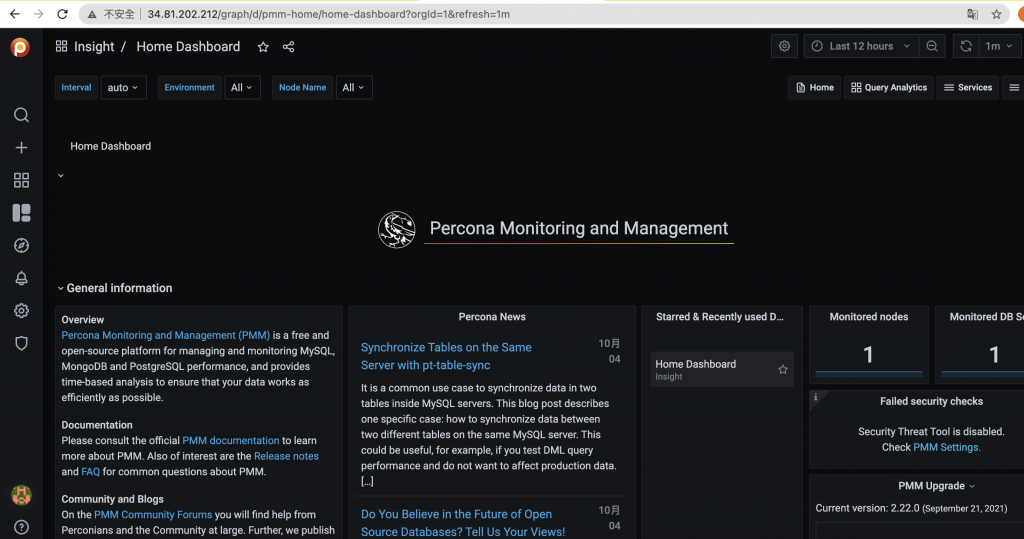The height and width of the screenshot is (539, 1024).
Task: Click the Node Name variable label
Action: tap(302, 88)
